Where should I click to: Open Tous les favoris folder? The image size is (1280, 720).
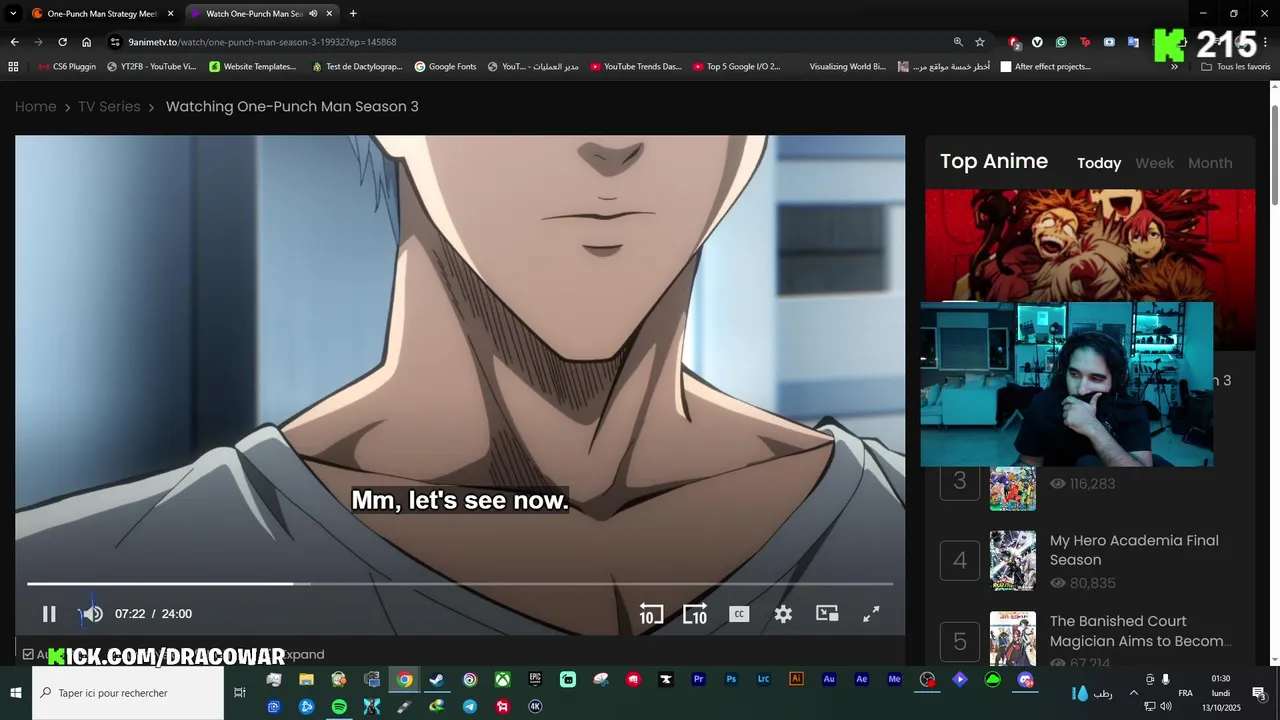pos(1236,67)
